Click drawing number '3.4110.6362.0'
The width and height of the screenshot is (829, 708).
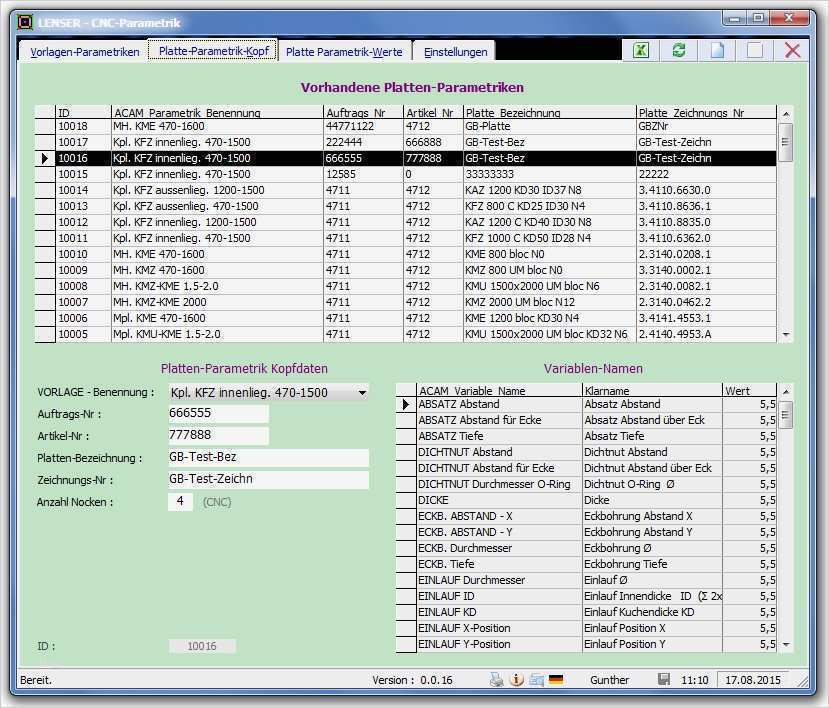706,238
